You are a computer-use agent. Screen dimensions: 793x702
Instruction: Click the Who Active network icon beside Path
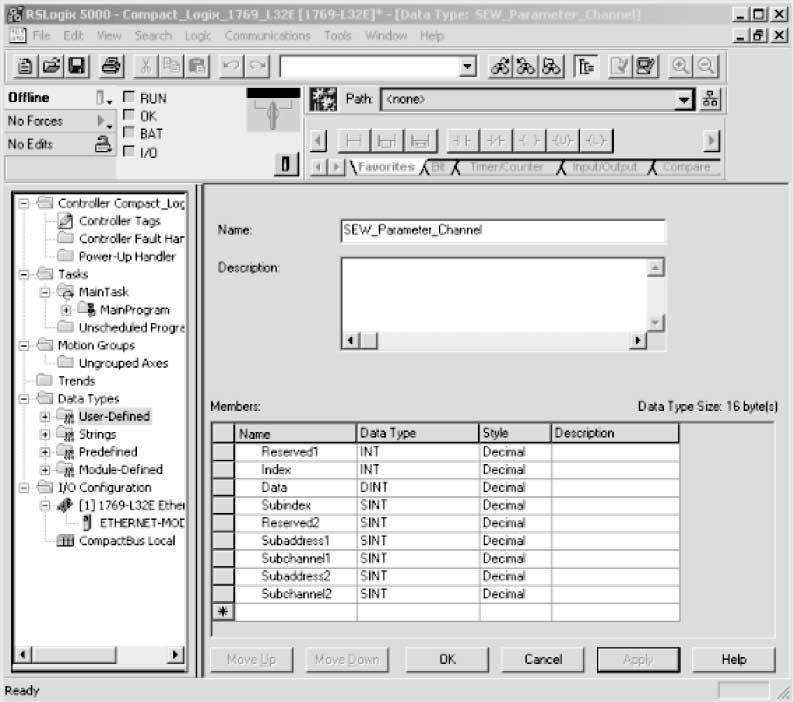710,99
